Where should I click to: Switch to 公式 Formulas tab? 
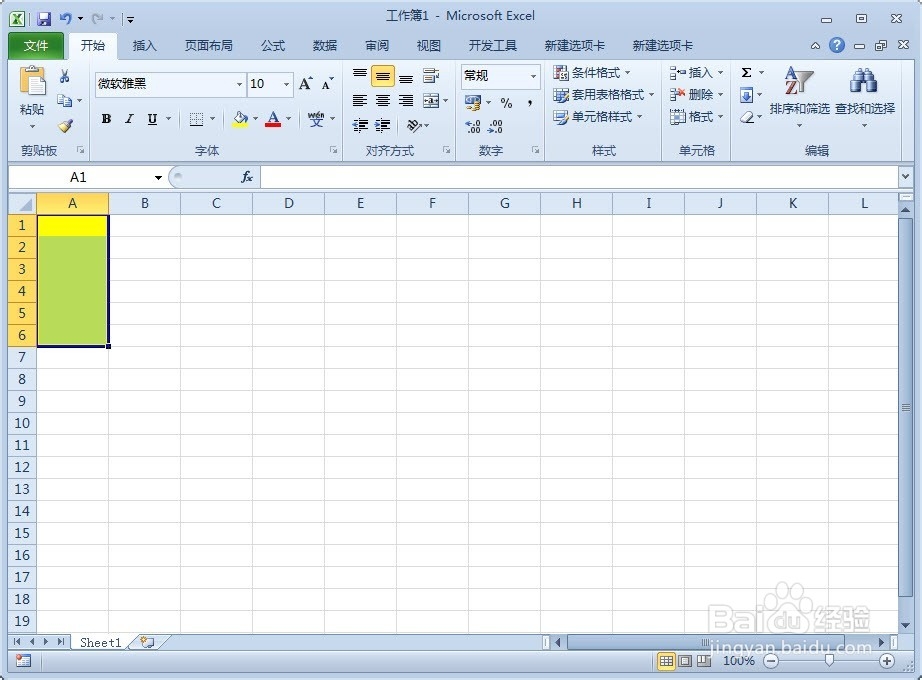click(273, 46)
